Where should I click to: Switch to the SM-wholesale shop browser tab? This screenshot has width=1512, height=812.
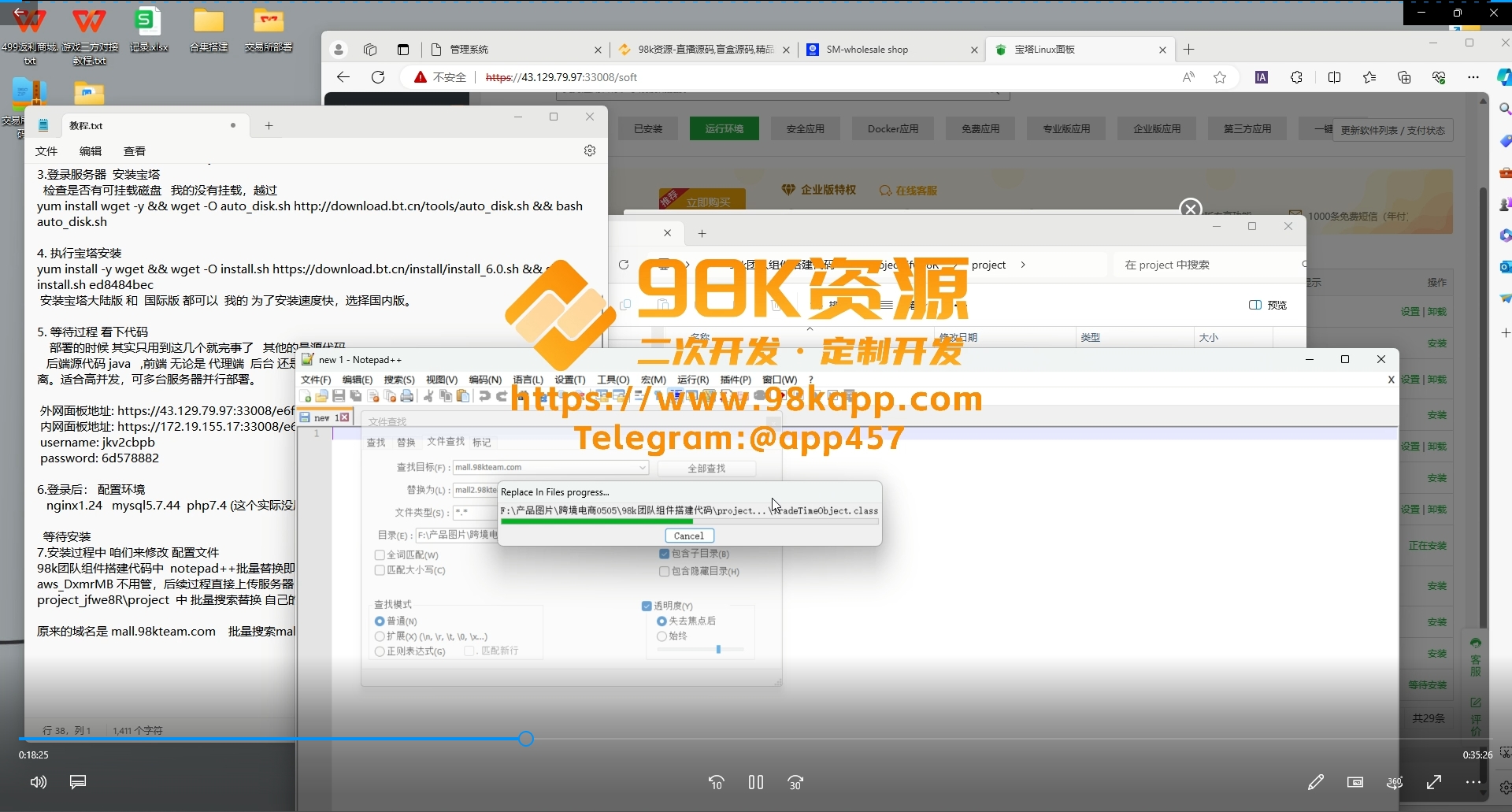pyautogui.click(x=891, y=50)
